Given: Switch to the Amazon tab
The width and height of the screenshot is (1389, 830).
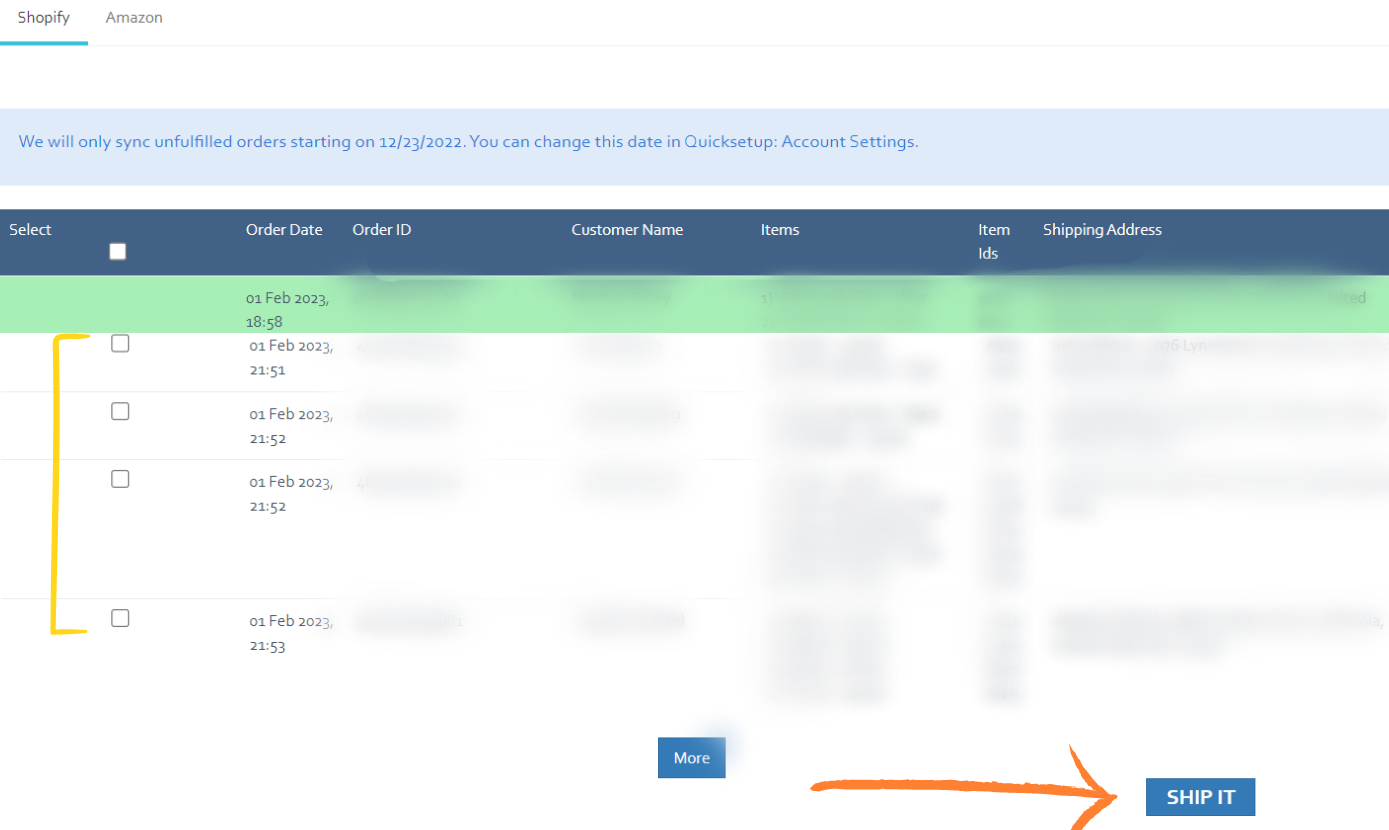Looking at the screenshot, I should click(x=133, y=17).
